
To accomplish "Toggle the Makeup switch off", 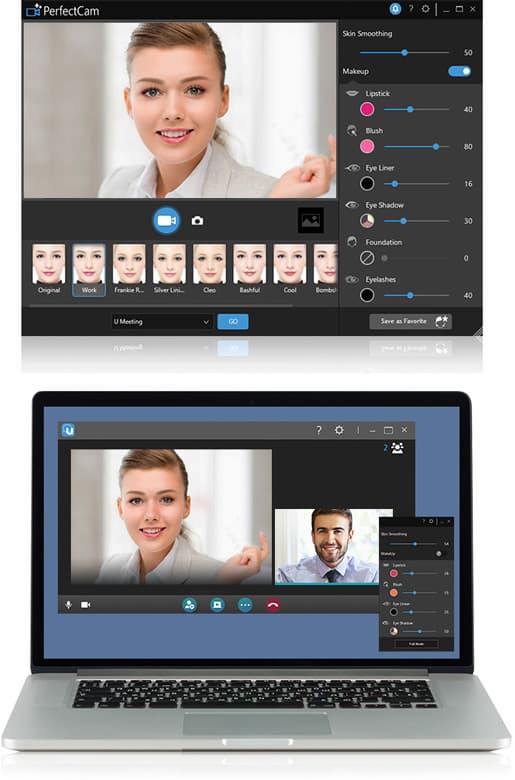I will 459,71.
